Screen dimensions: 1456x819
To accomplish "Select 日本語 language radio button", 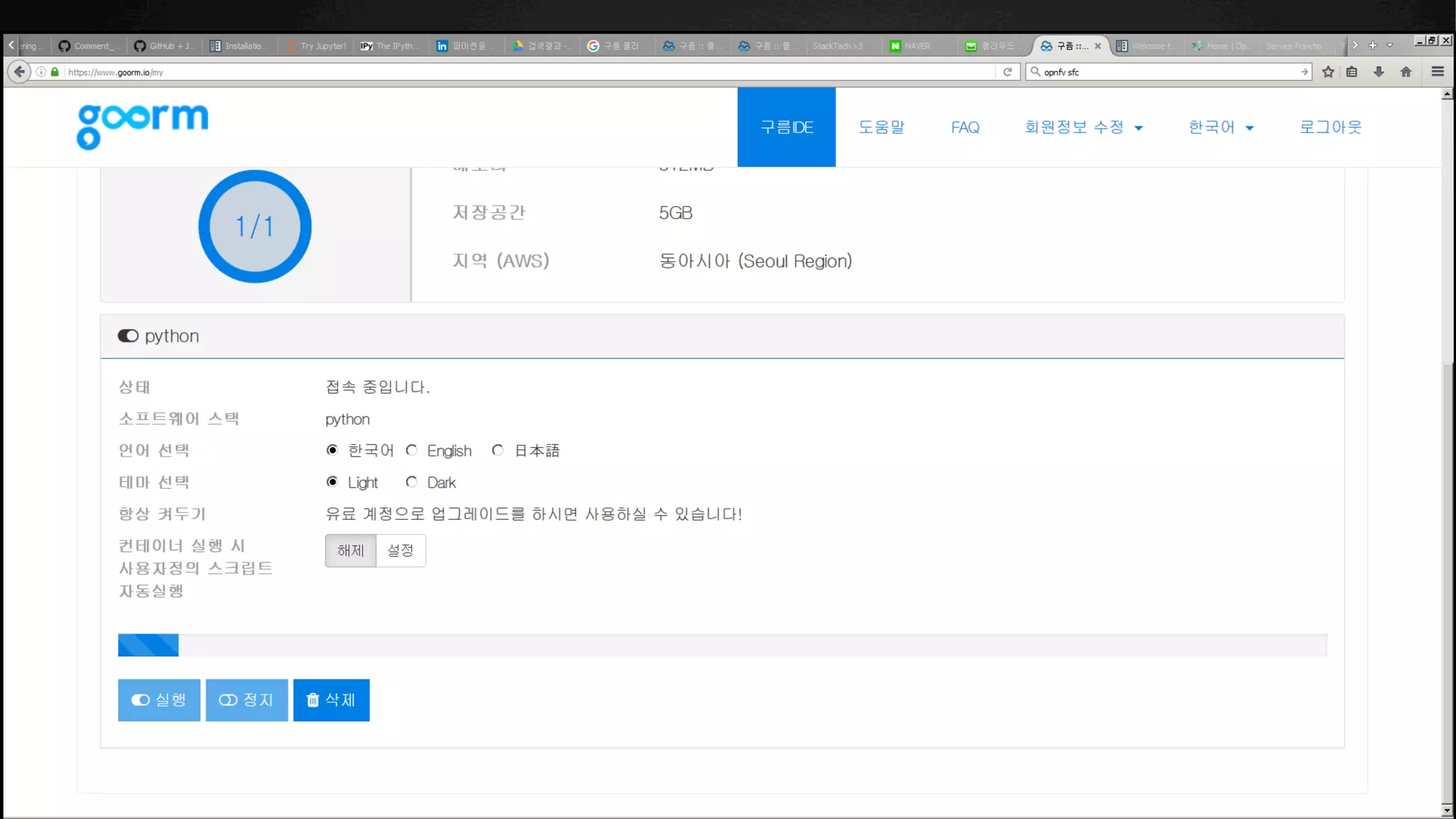I will pos(498,450).
